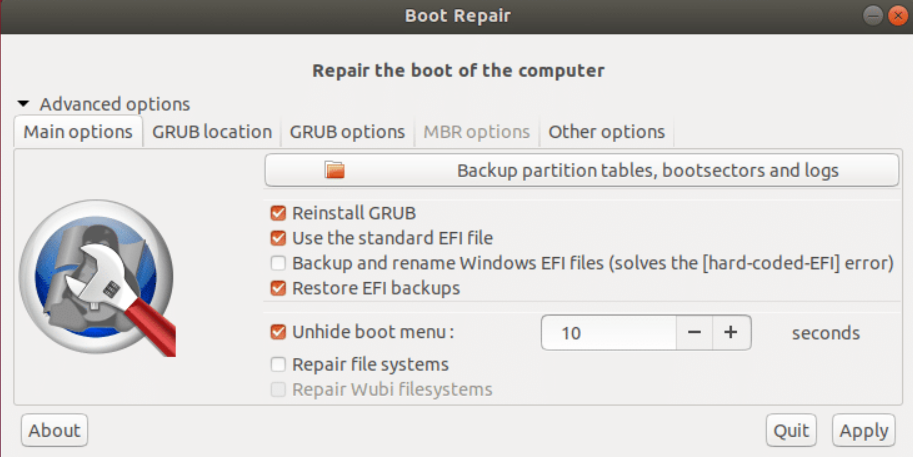Open the About dialog
Viewport: 913px width, 457px height.
pyautogui.click(x=54, y=430)
